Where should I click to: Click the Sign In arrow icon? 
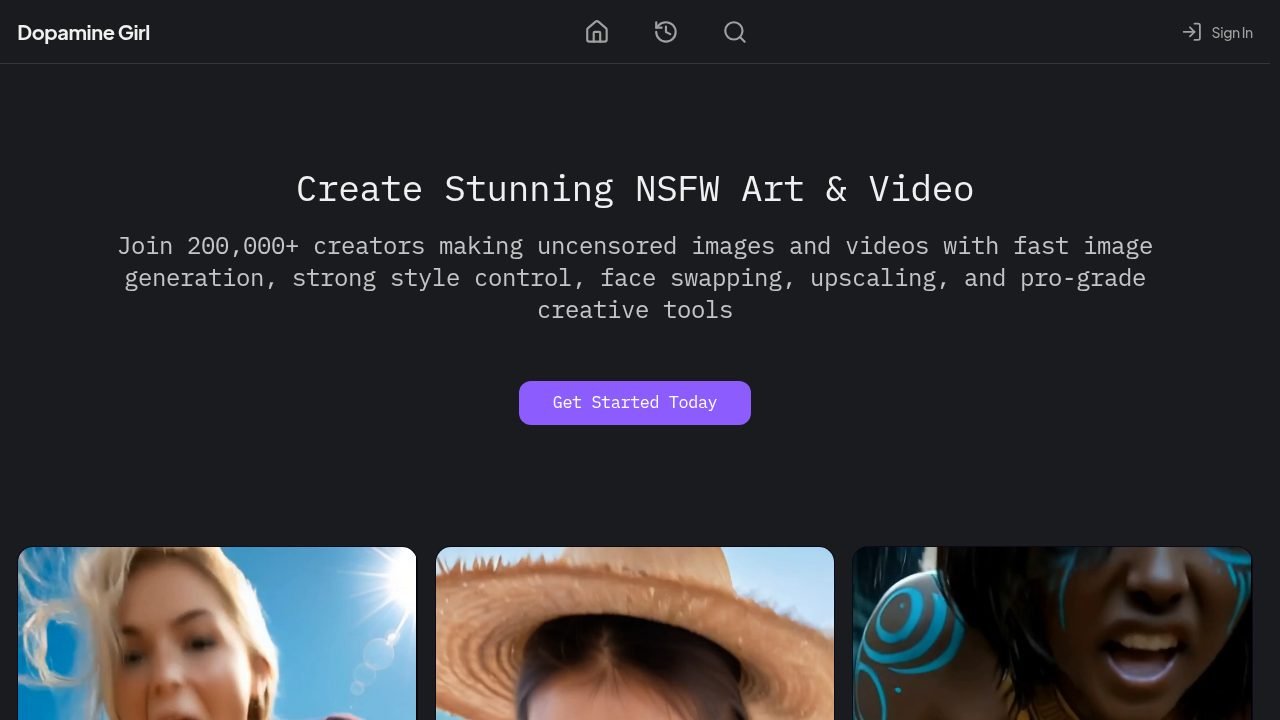1191,32
